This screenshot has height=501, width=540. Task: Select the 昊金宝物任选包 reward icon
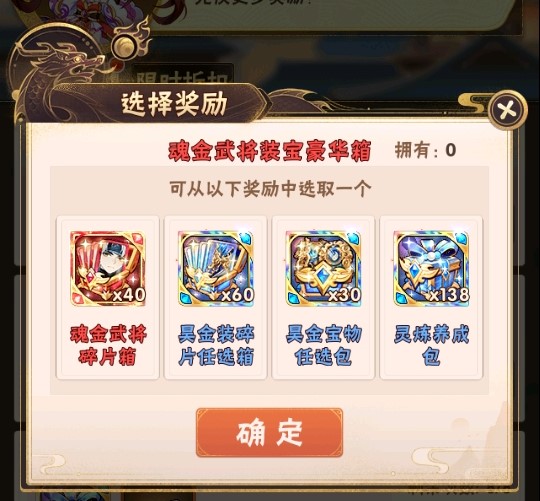[323, 269]
